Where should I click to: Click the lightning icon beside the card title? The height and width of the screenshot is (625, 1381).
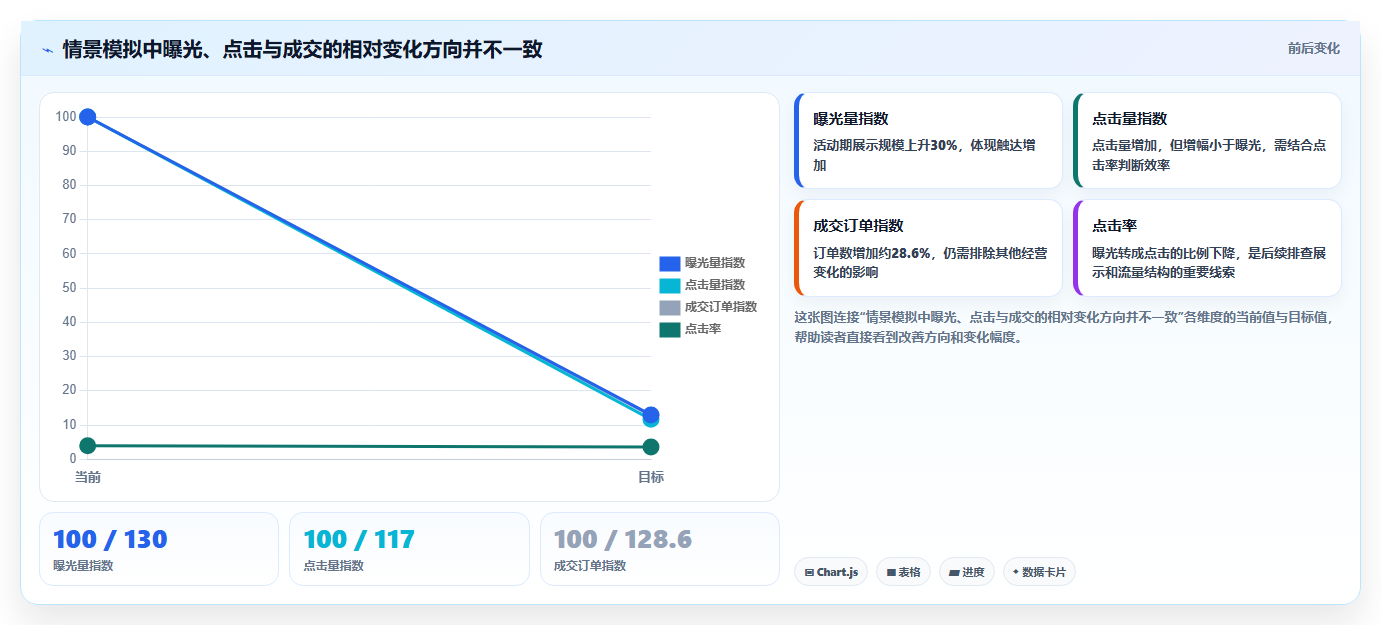tap(47, 50)
